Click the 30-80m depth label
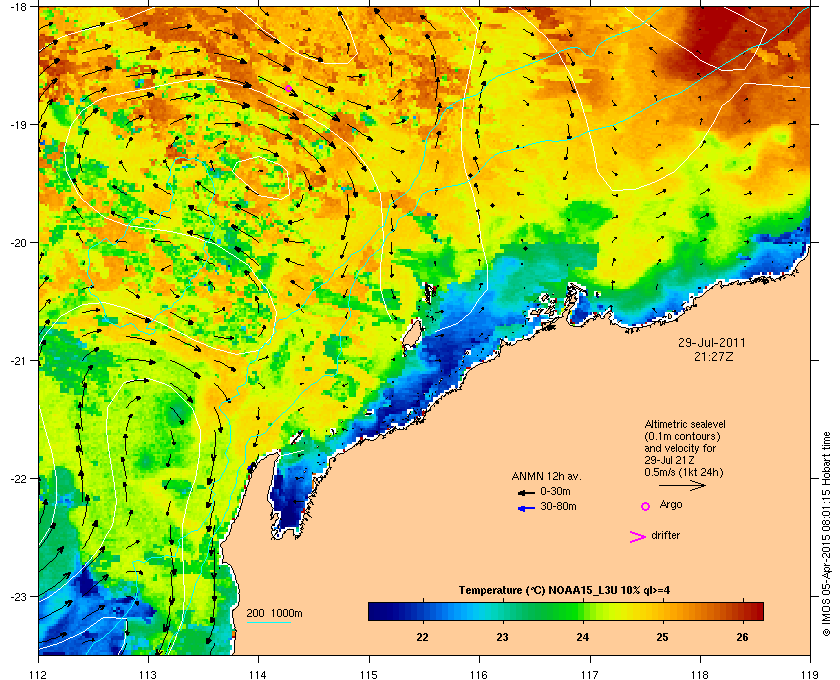This screenshot has height=680, width=840. click(x=558, y=506)
